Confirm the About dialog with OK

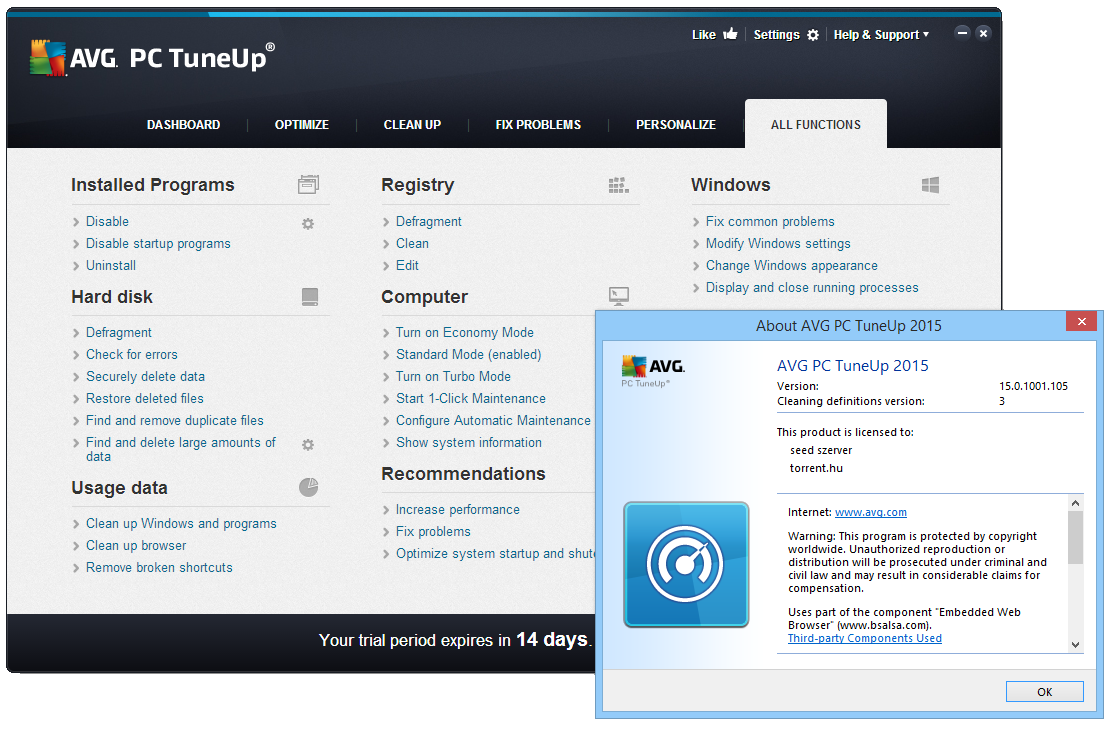click(1044, 691)
